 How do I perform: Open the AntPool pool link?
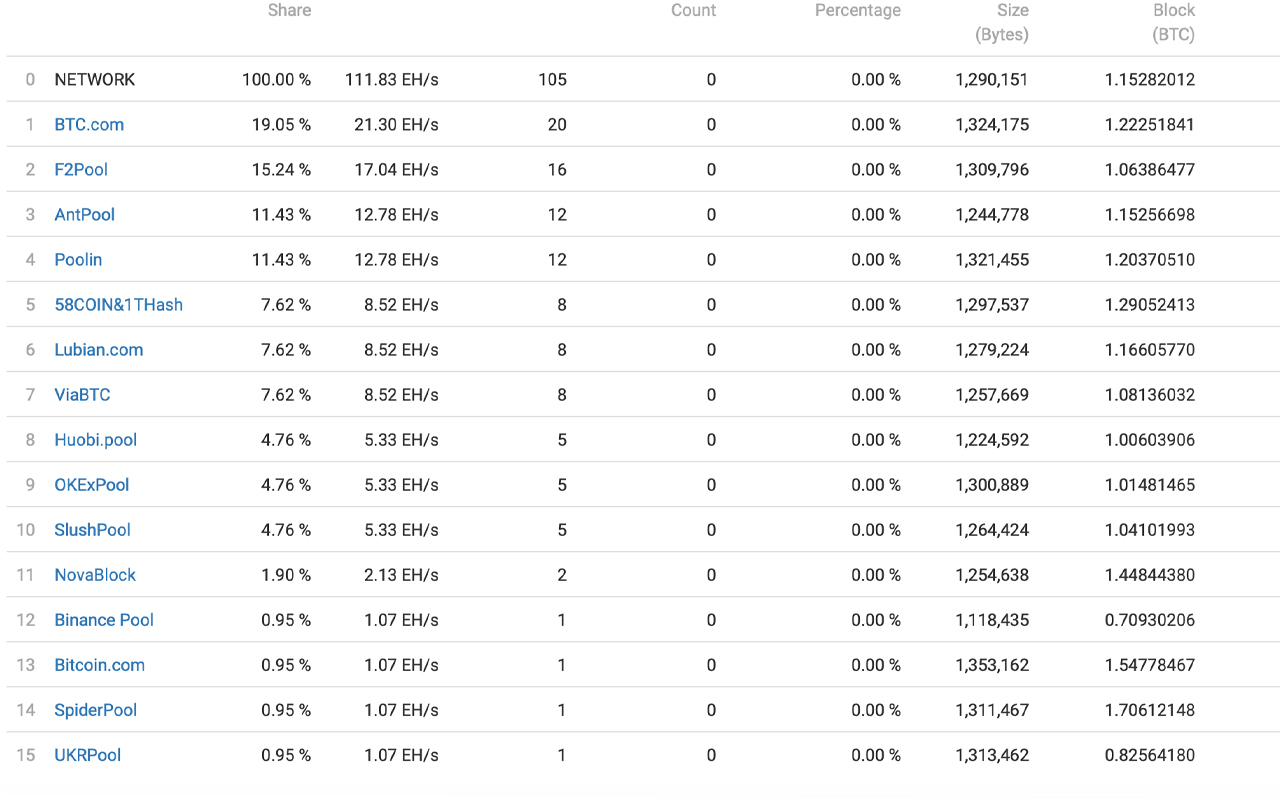pos(84,214)
